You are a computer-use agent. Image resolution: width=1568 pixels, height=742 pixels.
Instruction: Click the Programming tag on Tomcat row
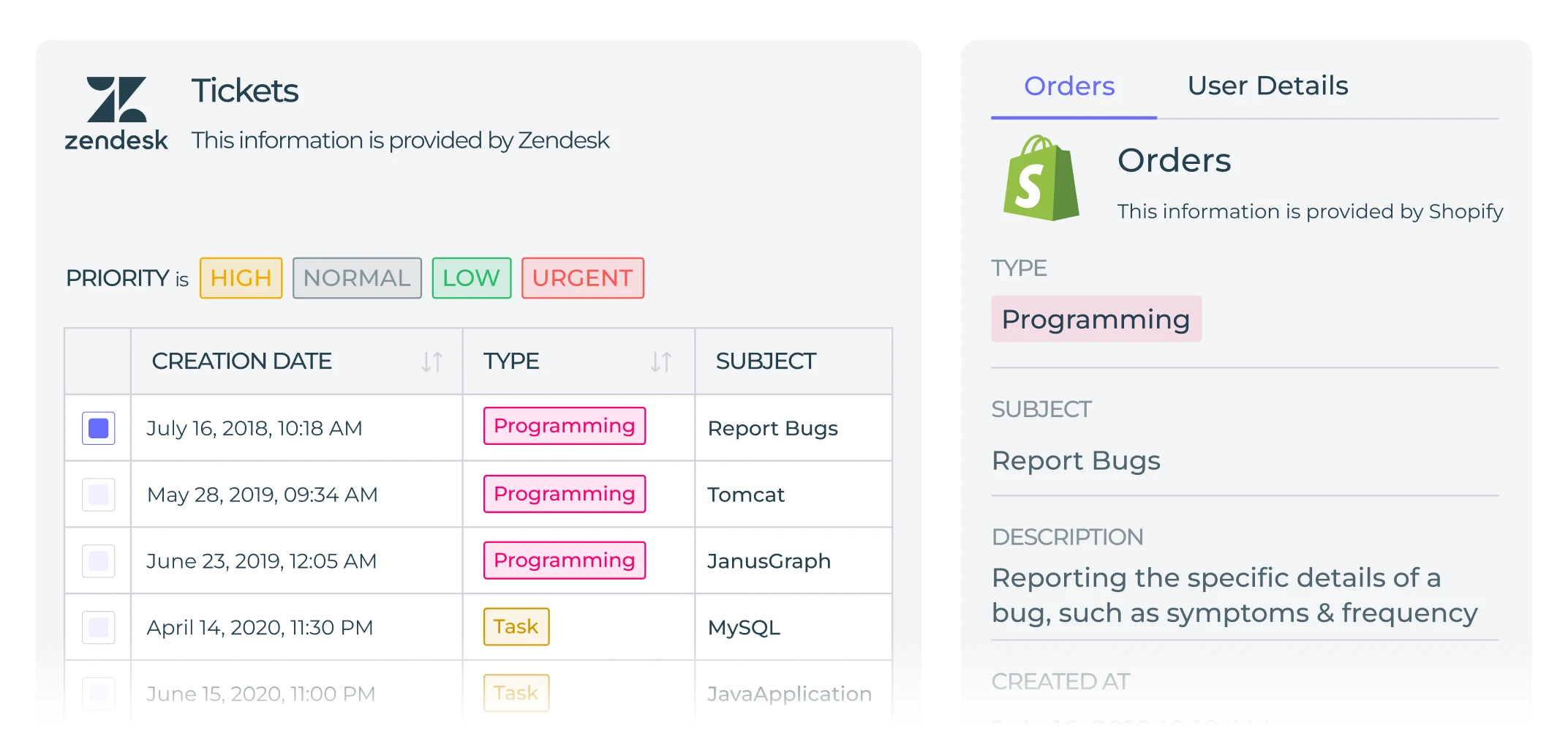click(564, 494)
